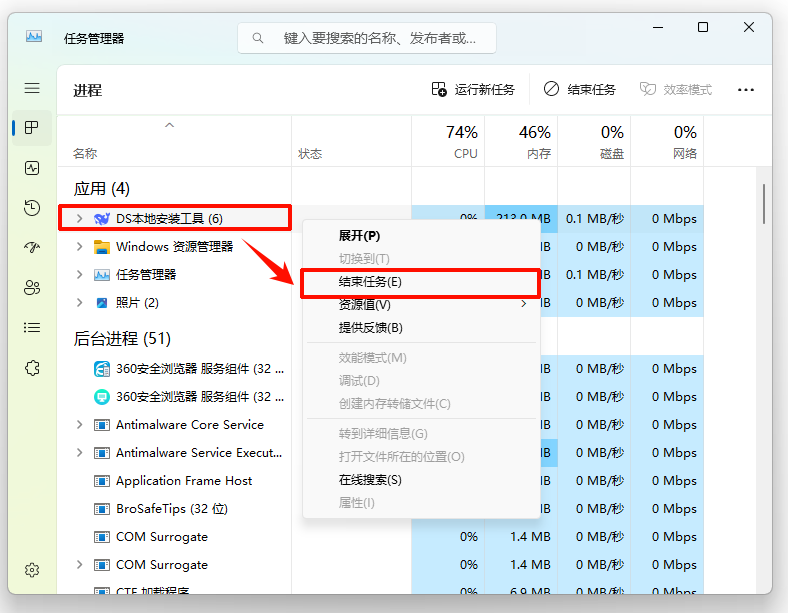788x613 pixels.
Task: Sort processes by CPU column header
Action: 462,142
